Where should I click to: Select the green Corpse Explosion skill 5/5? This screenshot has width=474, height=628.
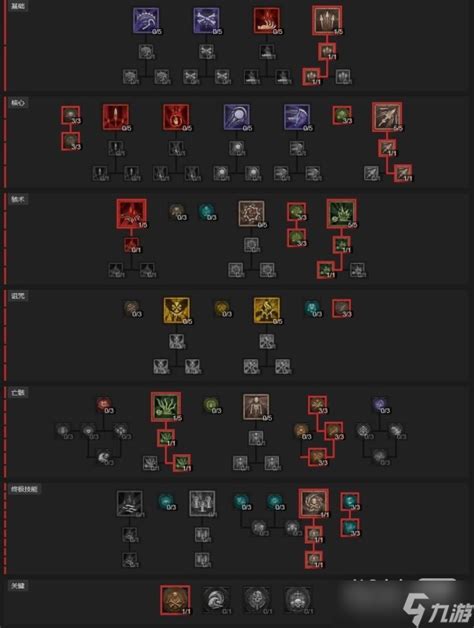[341, 213]
